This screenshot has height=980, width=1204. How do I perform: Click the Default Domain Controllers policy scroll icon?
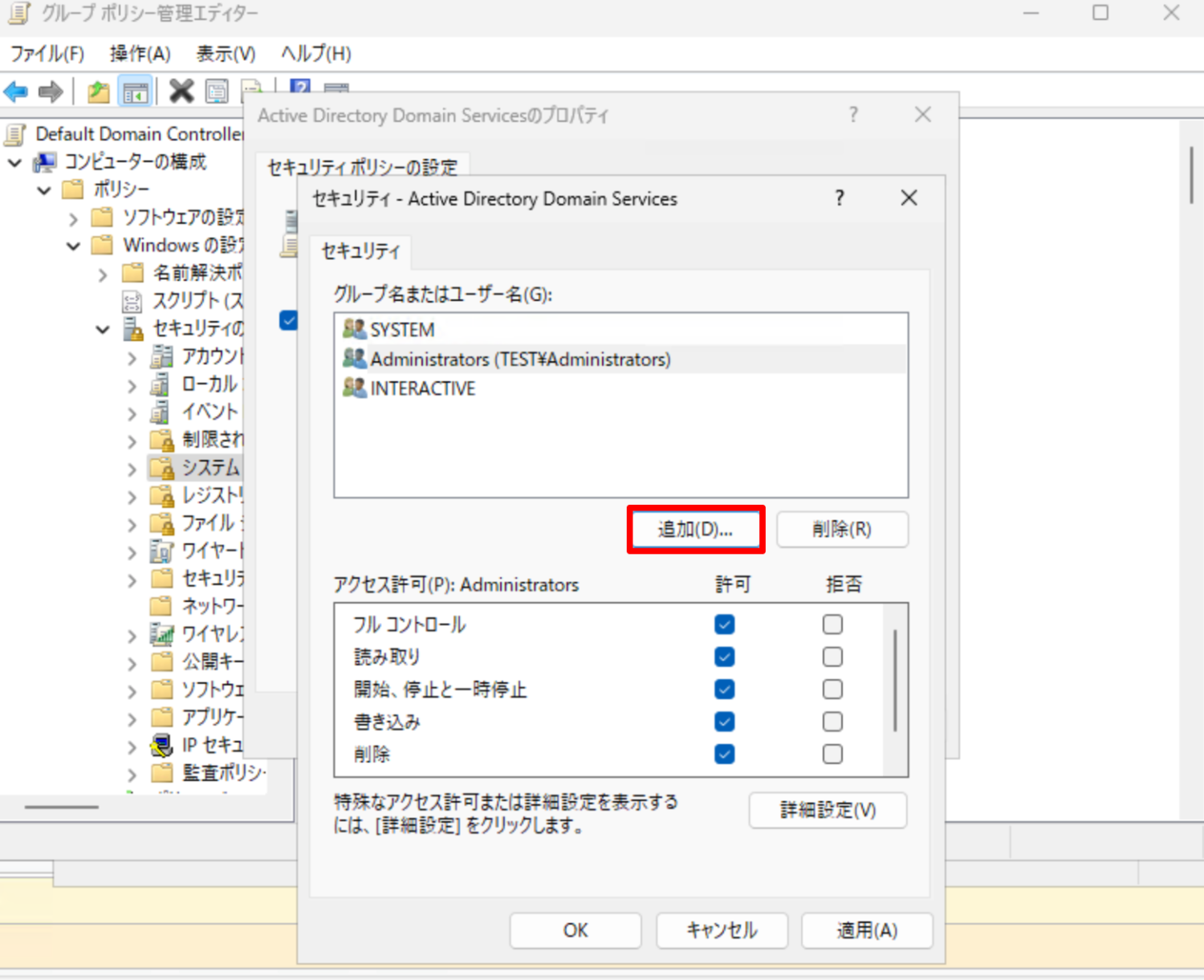16,134
